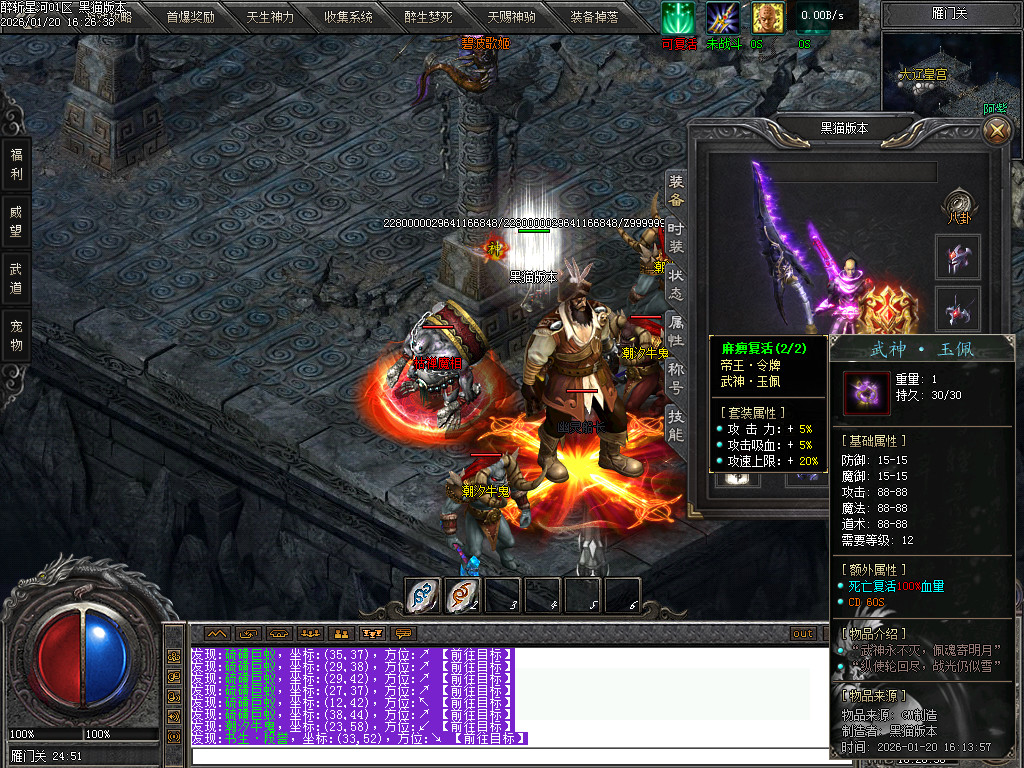Open the 收集系统 top menu
The image size is (1024, 768).
coord(348,17)
